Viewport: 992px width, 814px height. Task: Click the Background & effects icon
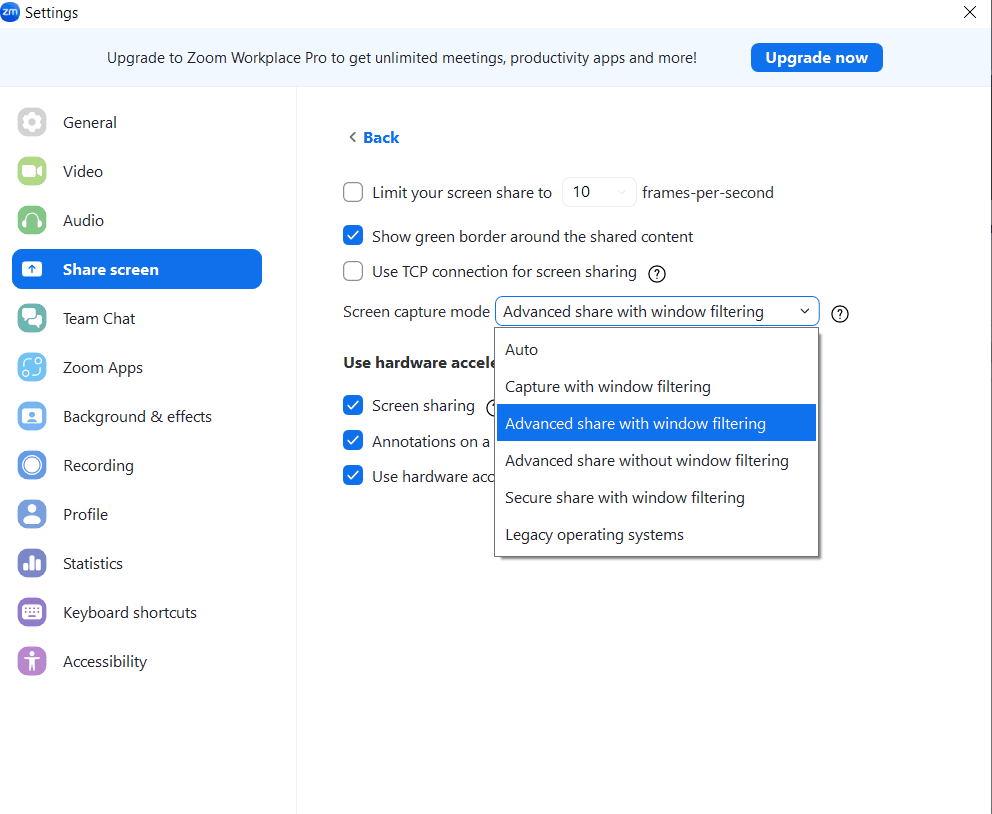pos(32,416)
